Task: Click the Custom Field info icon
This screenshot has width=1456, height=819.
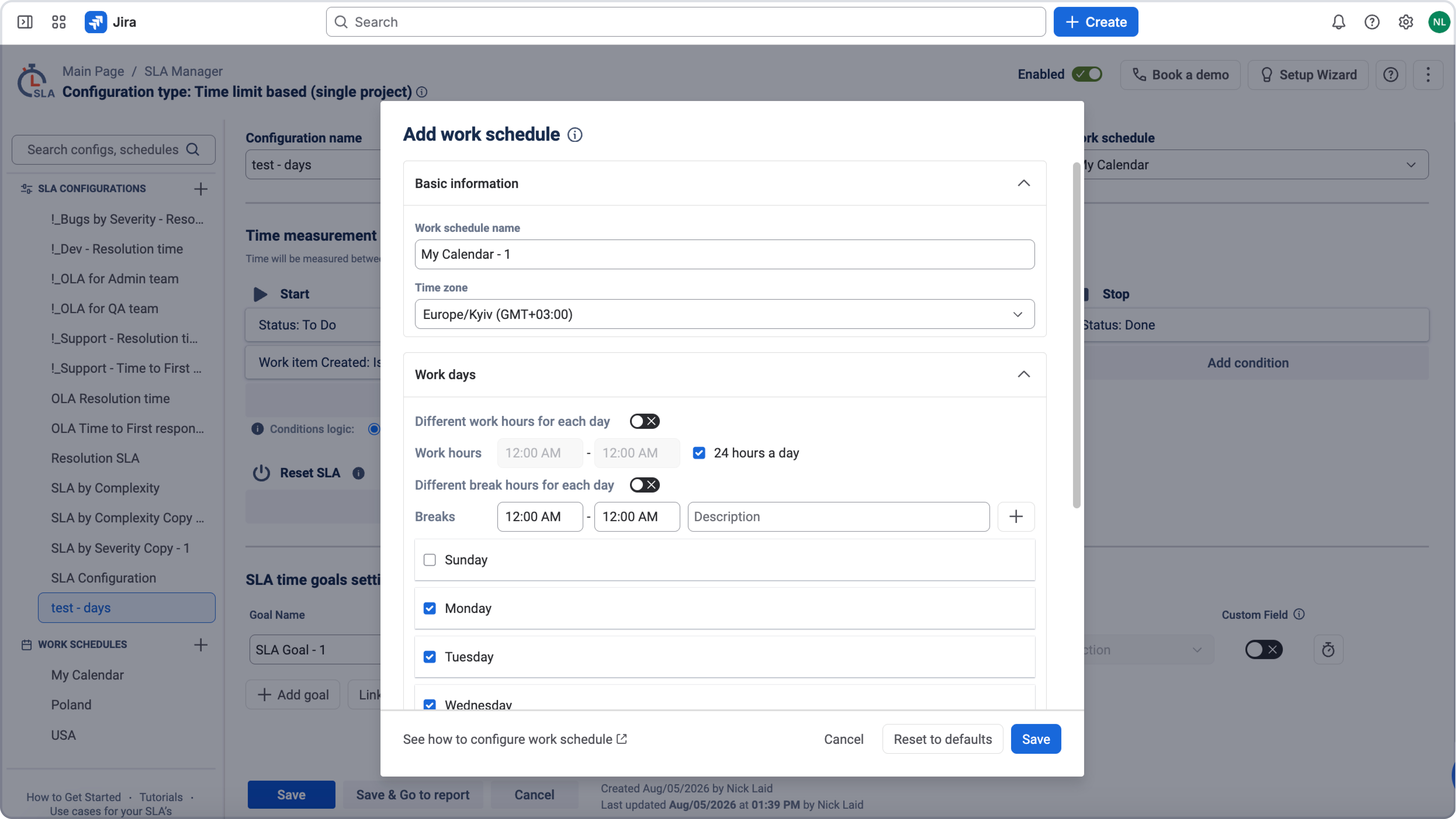Action: coord(1299,614)
